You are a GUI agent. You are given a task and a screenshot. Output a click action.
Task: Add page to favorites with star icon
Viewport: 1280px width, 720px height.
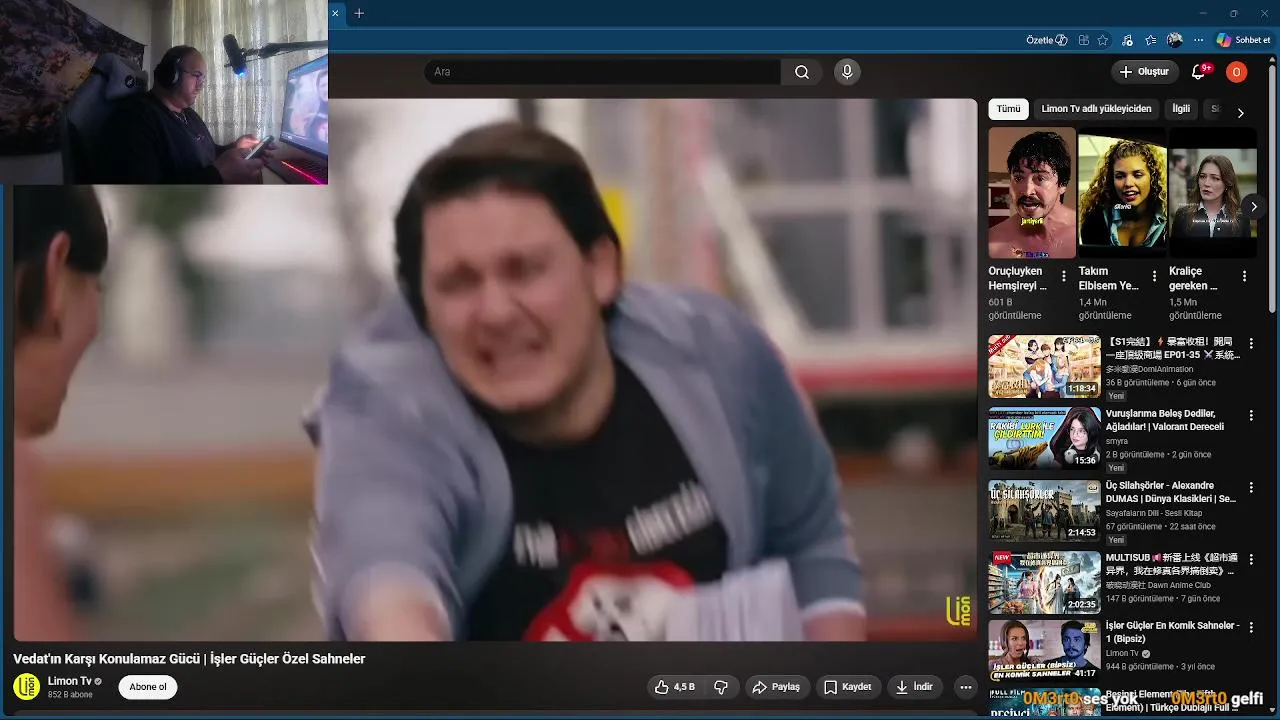point(1103,40)
